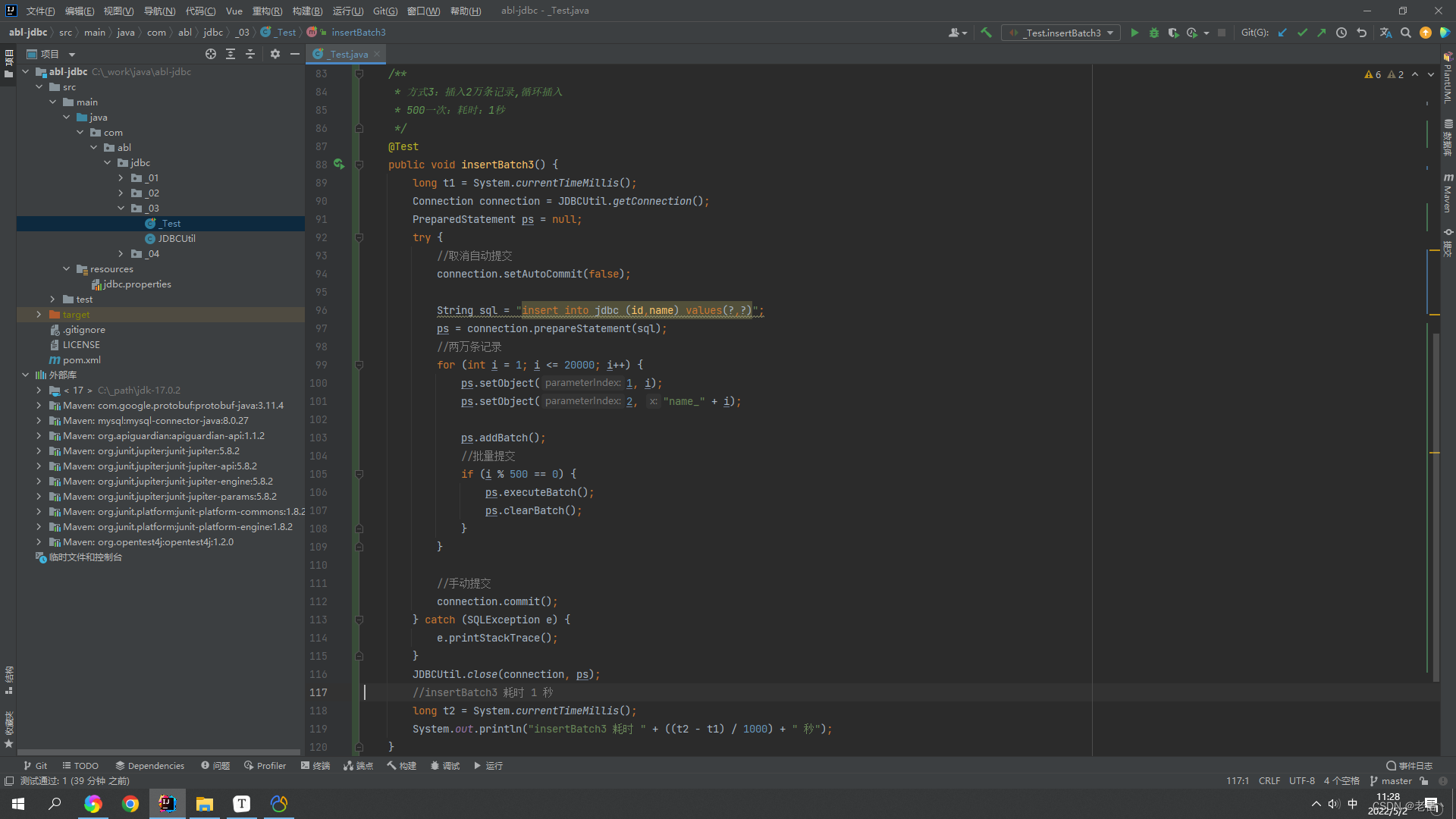The height and width of the screenshot is (819, 1456).
Task: Click Expand All in project panel
Action: click(x=231, y=54)
